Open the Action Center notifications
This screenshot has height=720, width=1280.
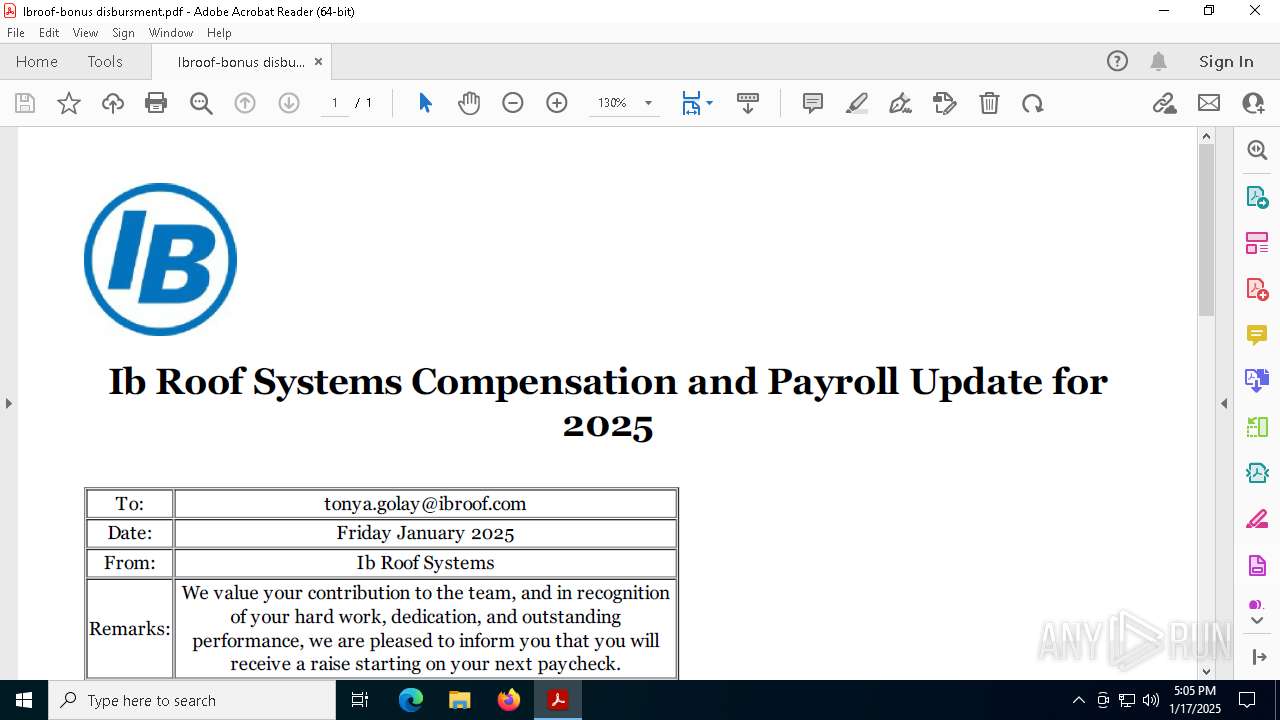[1247, 700]
